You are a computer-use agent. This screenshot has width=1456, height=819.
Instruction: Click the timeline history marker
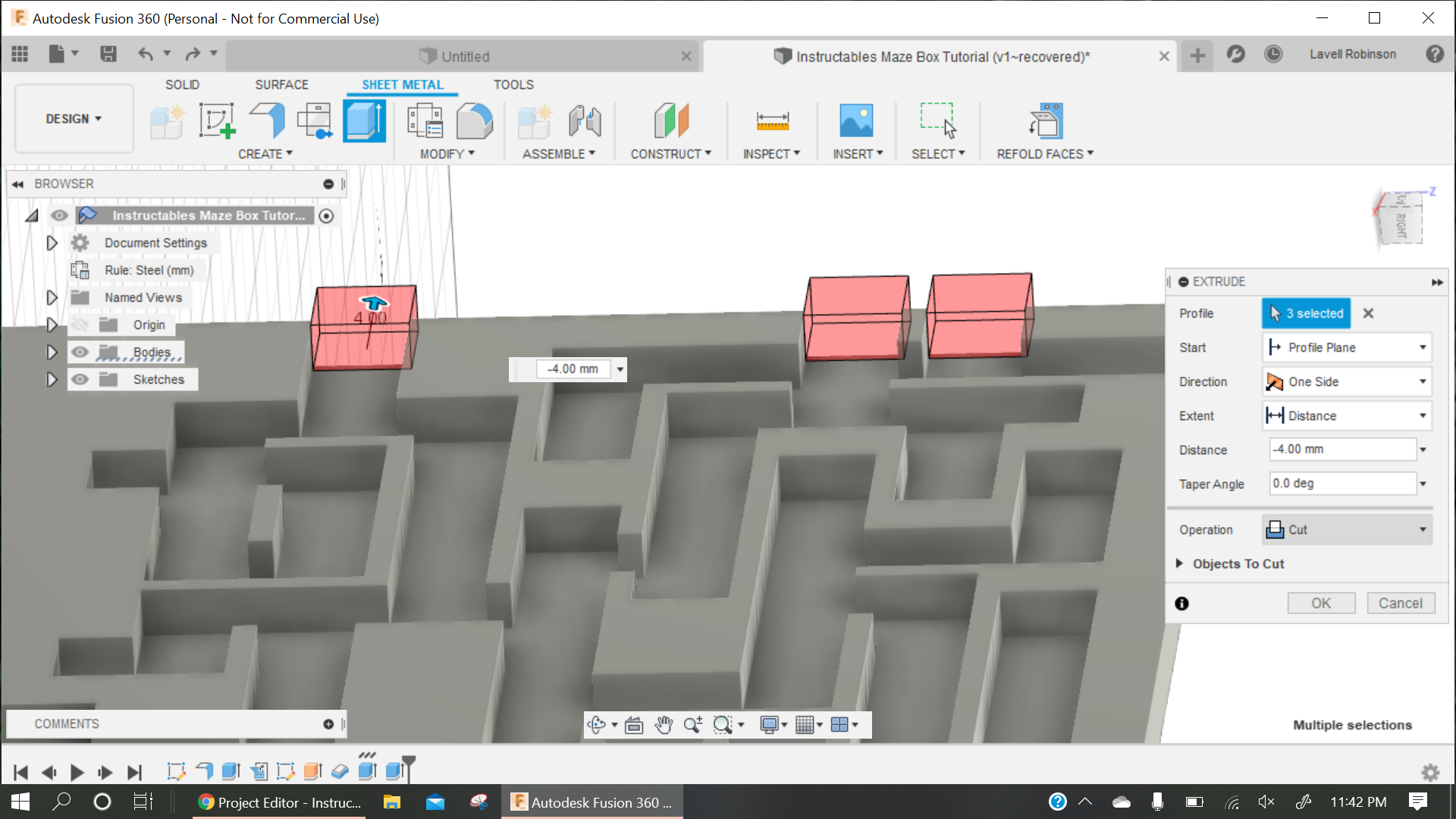click(409, 767)
